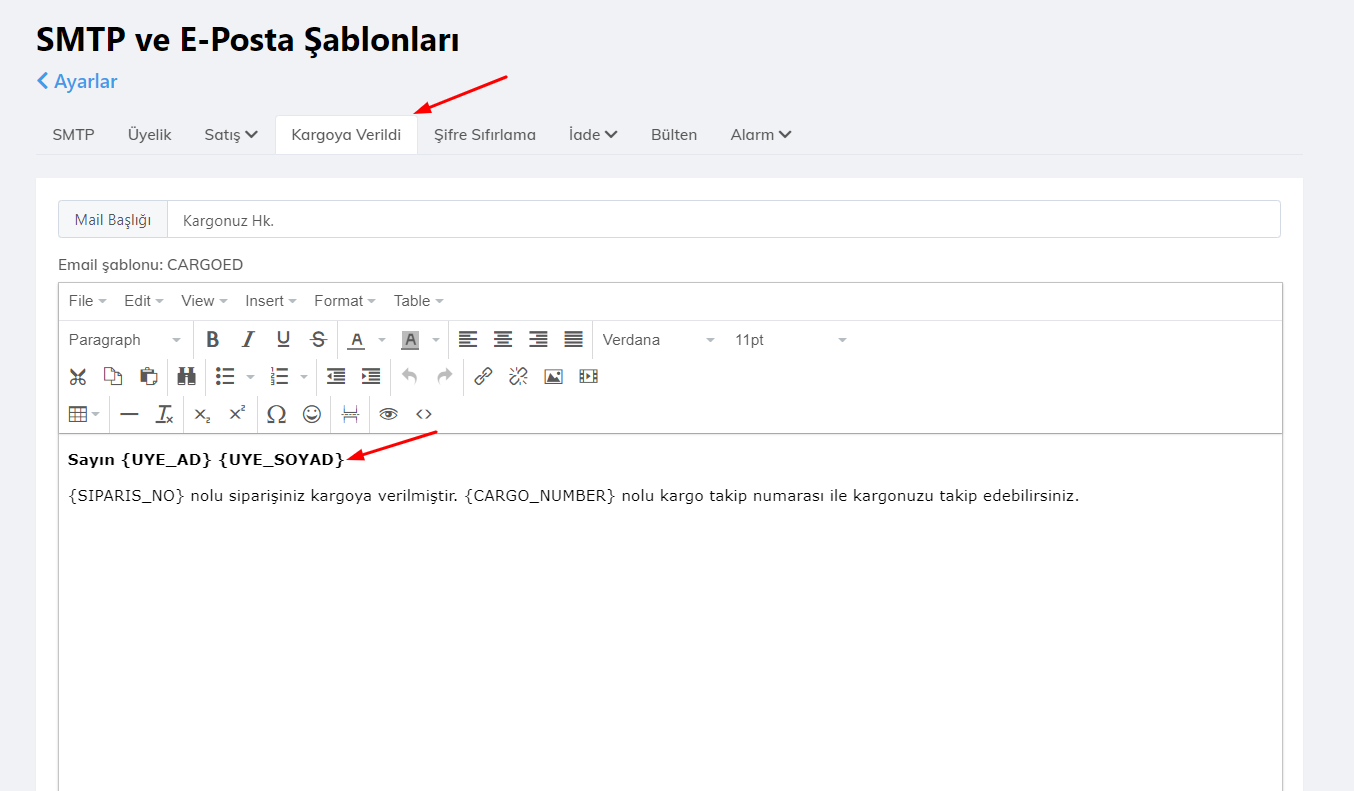Open the find and replace binoculars icon

click(x=186, y=377)
